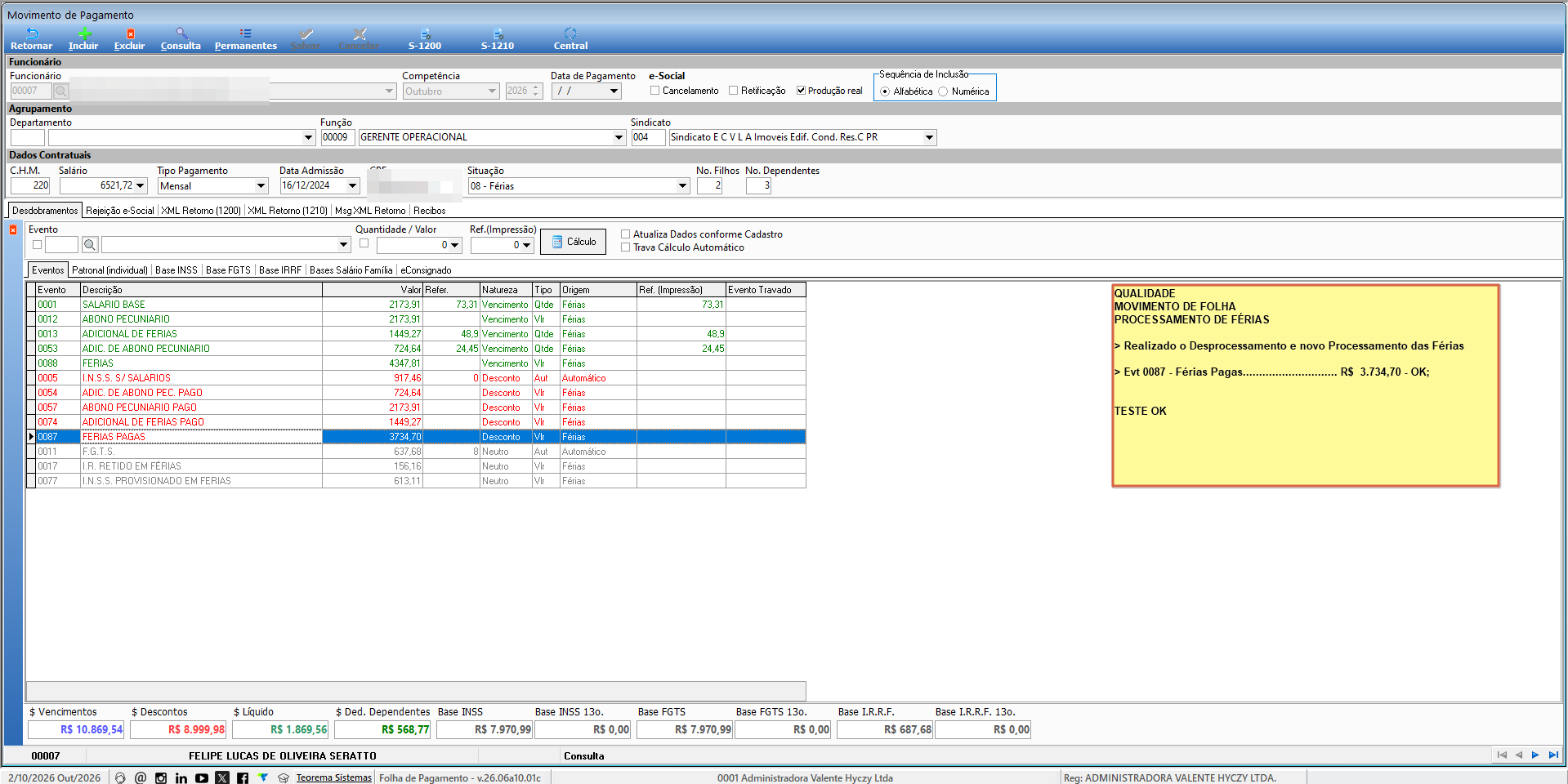Open the YouTube icon in status bar
1568x784 pixels.
202,778
